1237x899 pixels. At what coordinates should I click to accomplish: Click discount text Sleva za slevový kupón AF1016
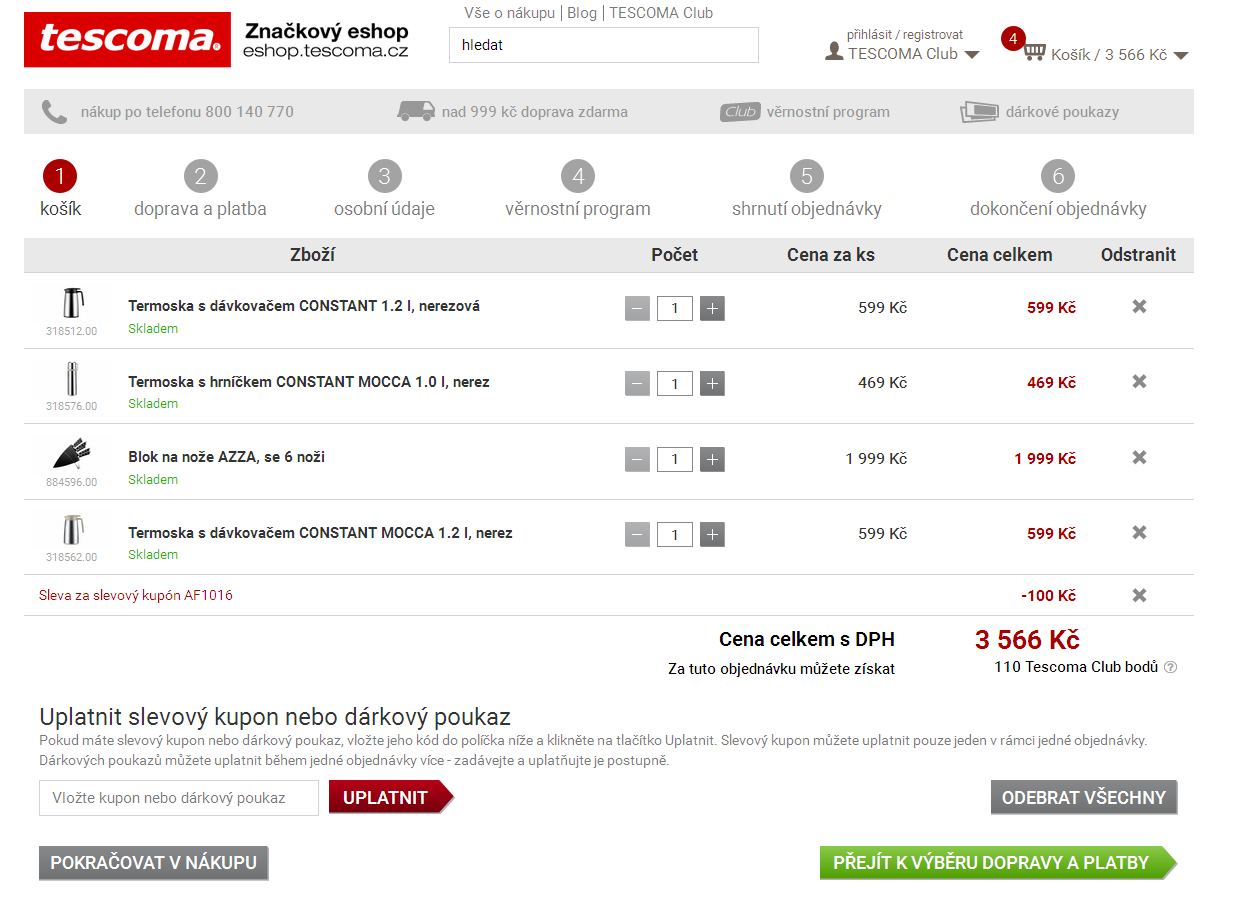coord(136,595)
